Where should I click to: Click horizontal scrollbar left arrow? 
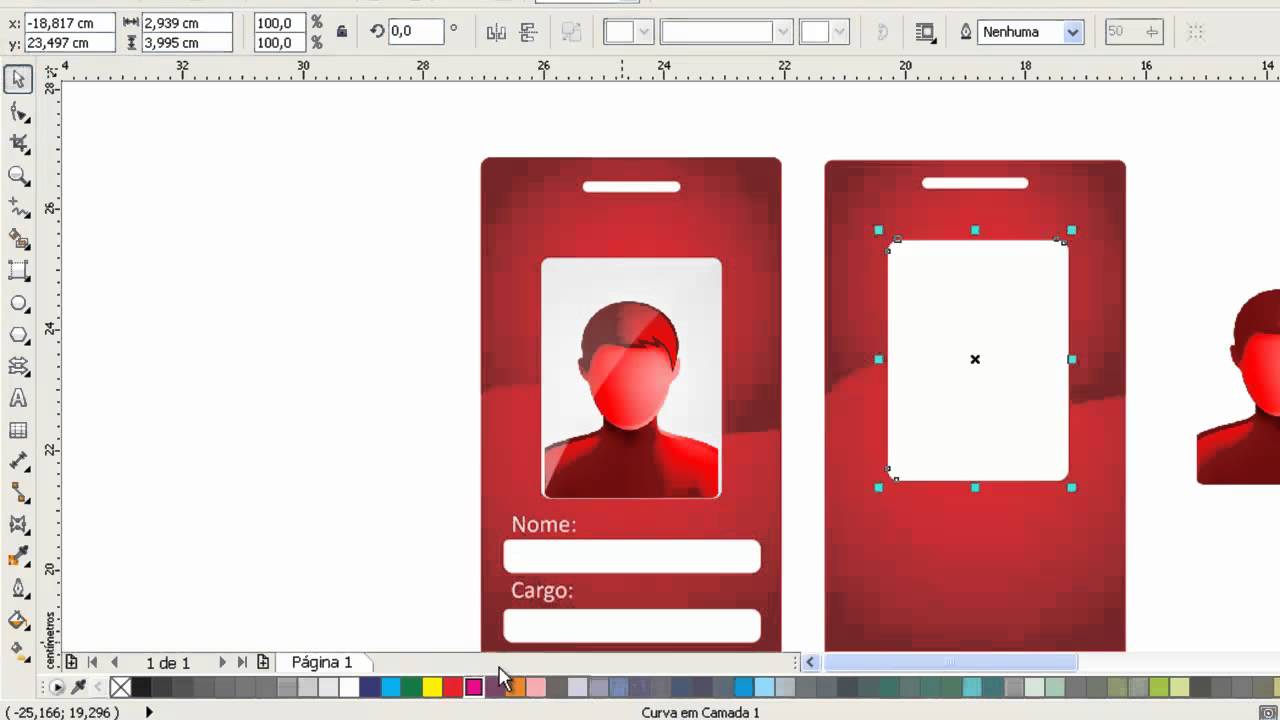pos(811,662)
